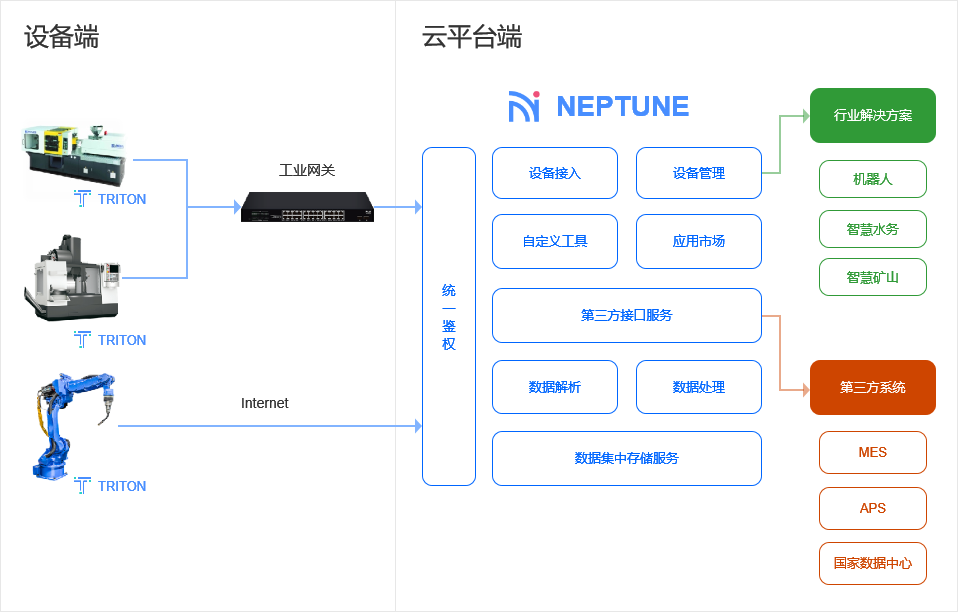Select the blue welding robot arm
Screen dimensions: 958x612
[x=72, y=423]
